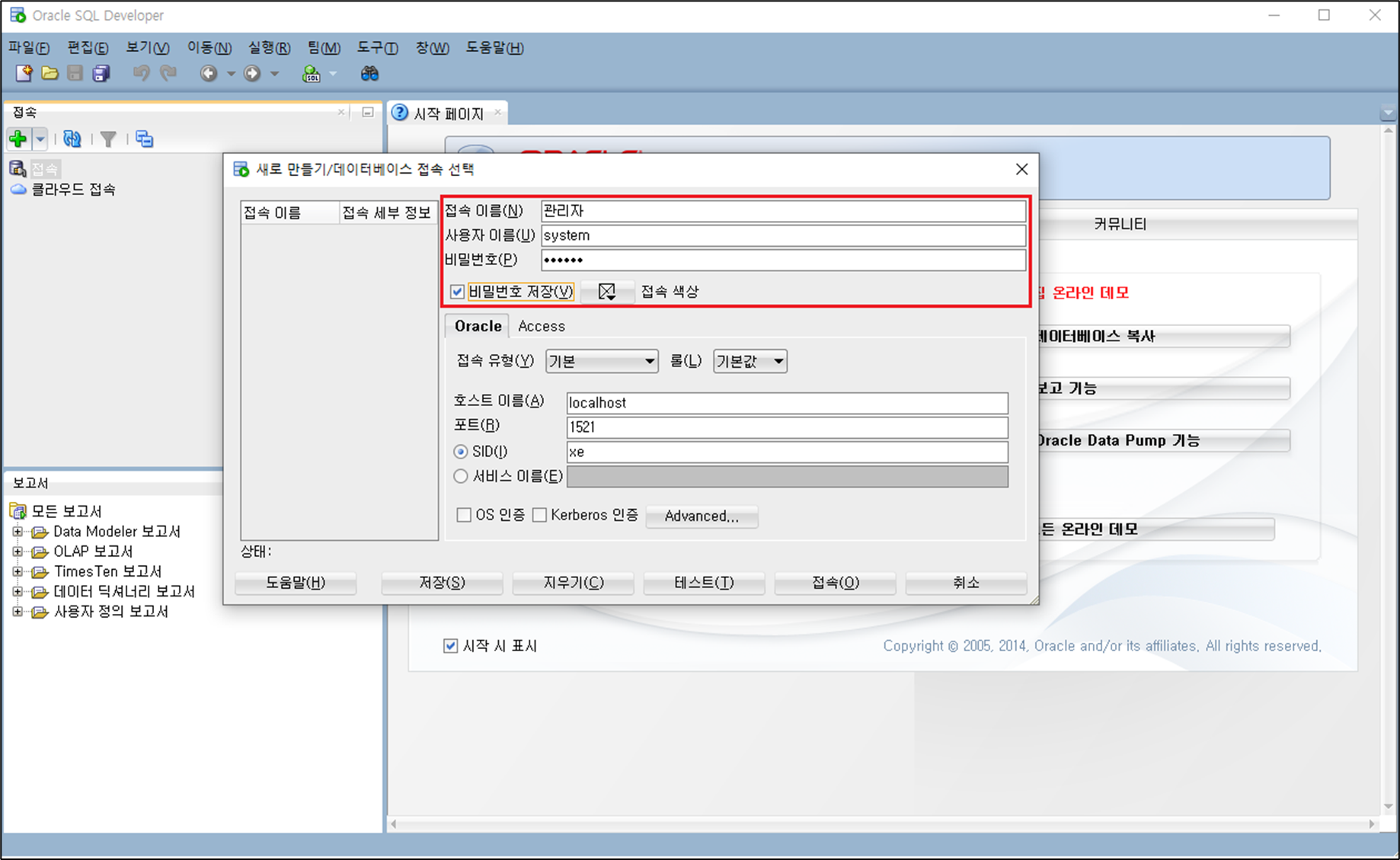Expand the 데이터 딕셔너리 보고서 node
The image size is (1400, 860).
[x=18, y=591]
